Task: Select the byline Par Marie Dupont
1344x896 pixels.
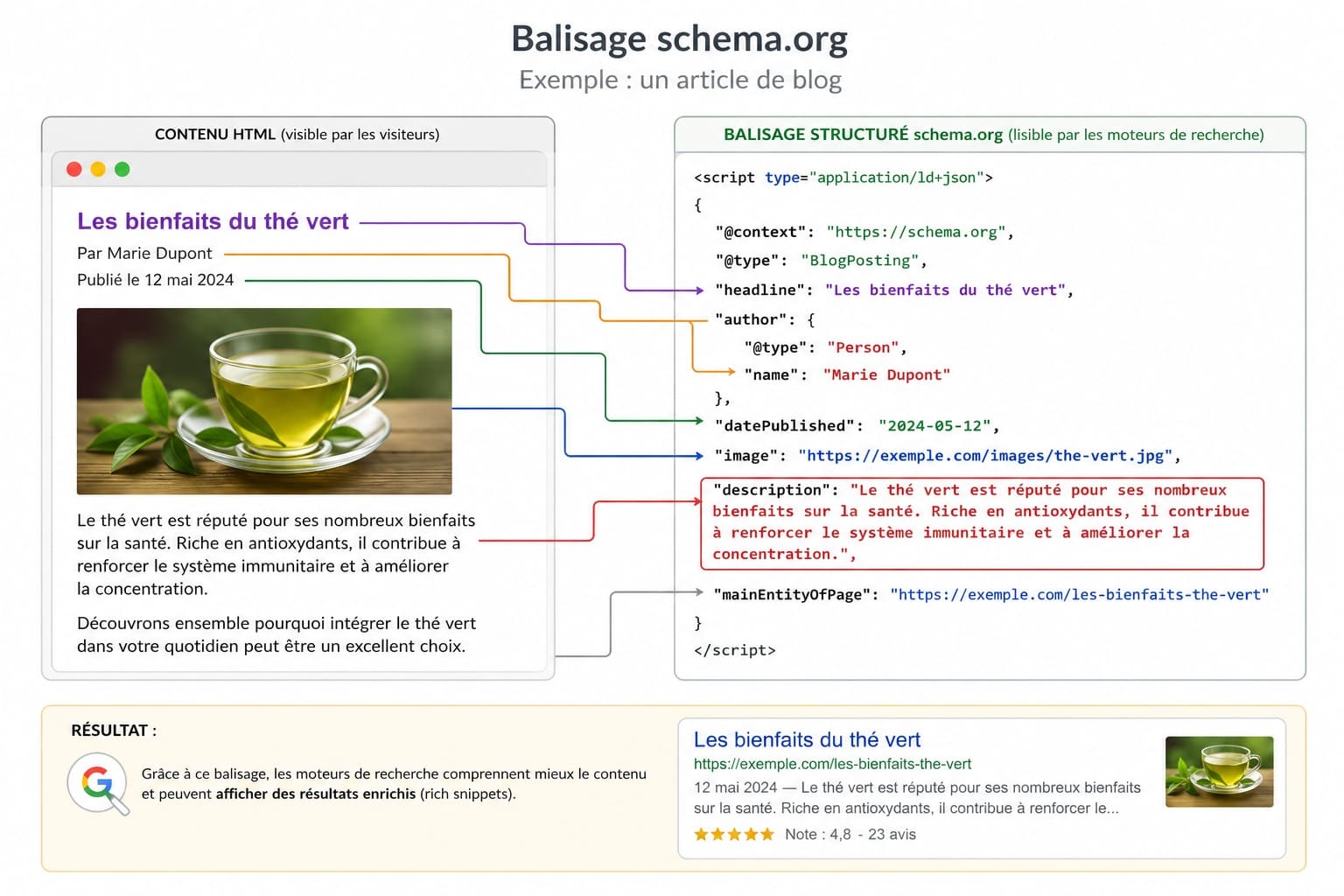Action: coord(144,253)
